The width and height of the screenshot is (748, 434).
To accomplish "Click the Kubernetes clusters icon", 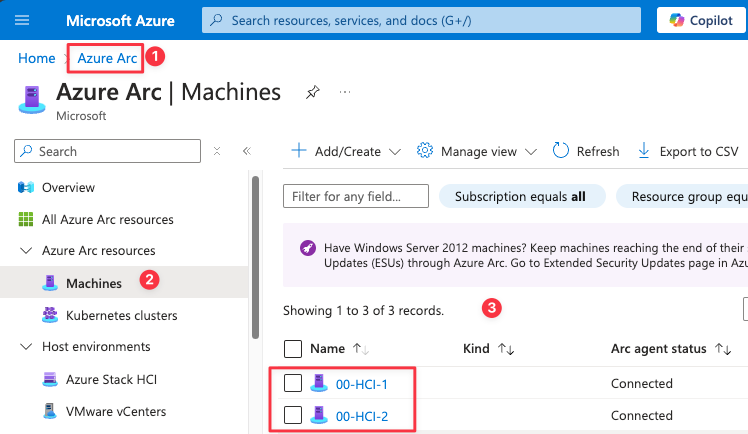I will coord(50,315).
